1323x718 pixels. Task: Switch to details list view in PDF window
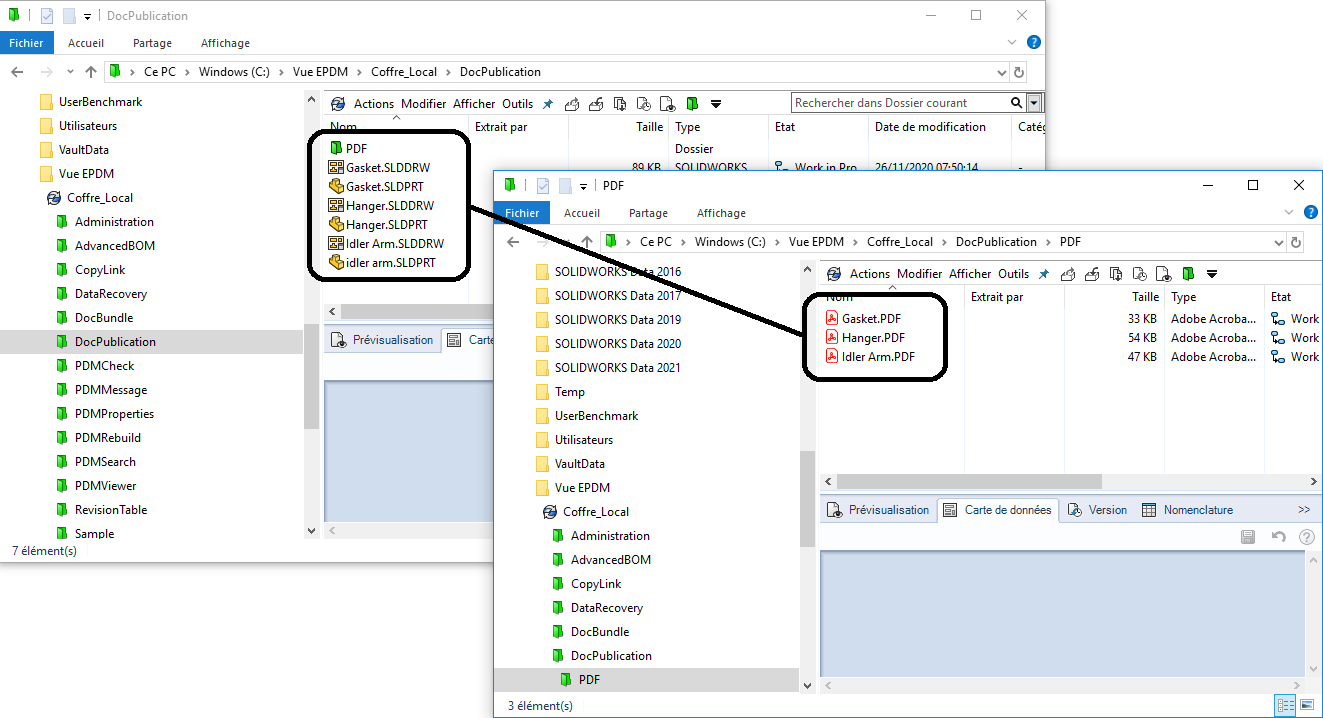point(1286,706)
